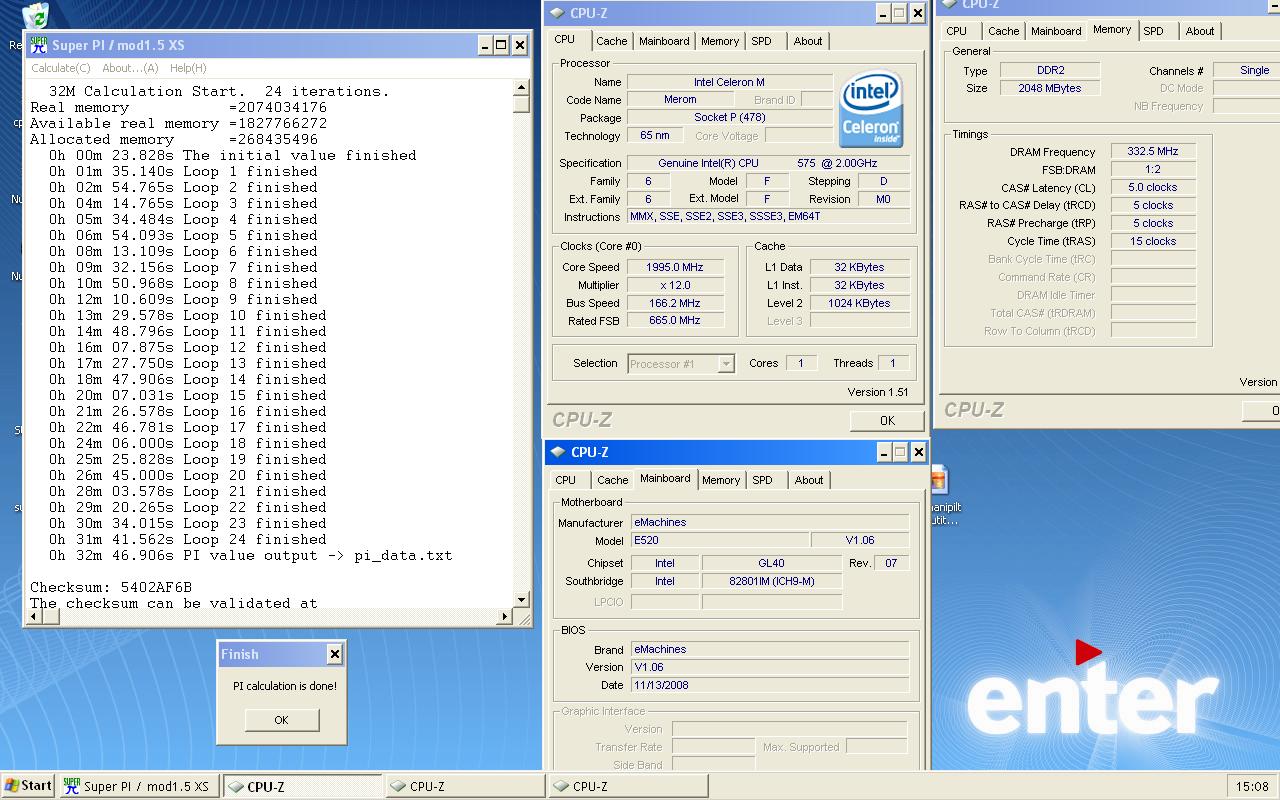Activate second CPU-Z taskbar button
Screen dimensions: 1280x800
coord(465,786)
